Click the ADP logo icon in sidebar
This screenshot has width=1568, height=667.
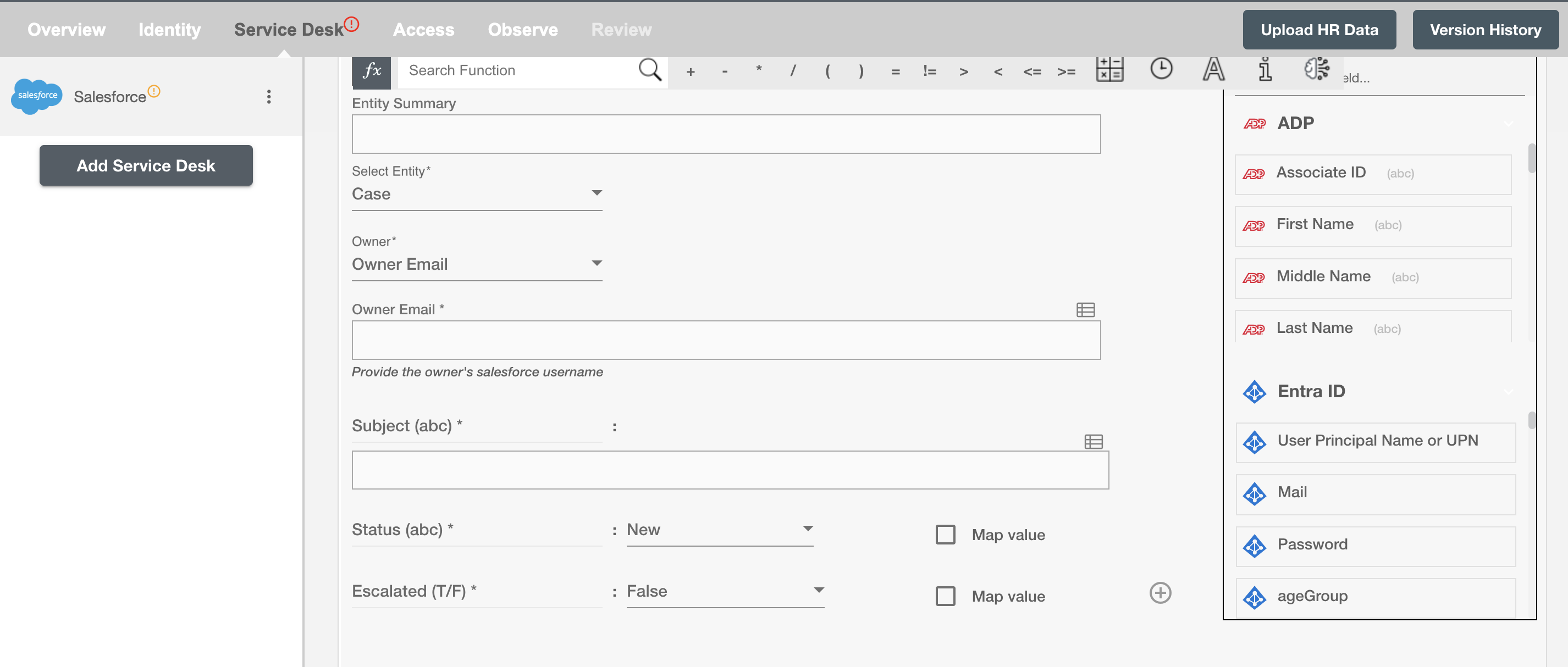tap(1256, 123)
